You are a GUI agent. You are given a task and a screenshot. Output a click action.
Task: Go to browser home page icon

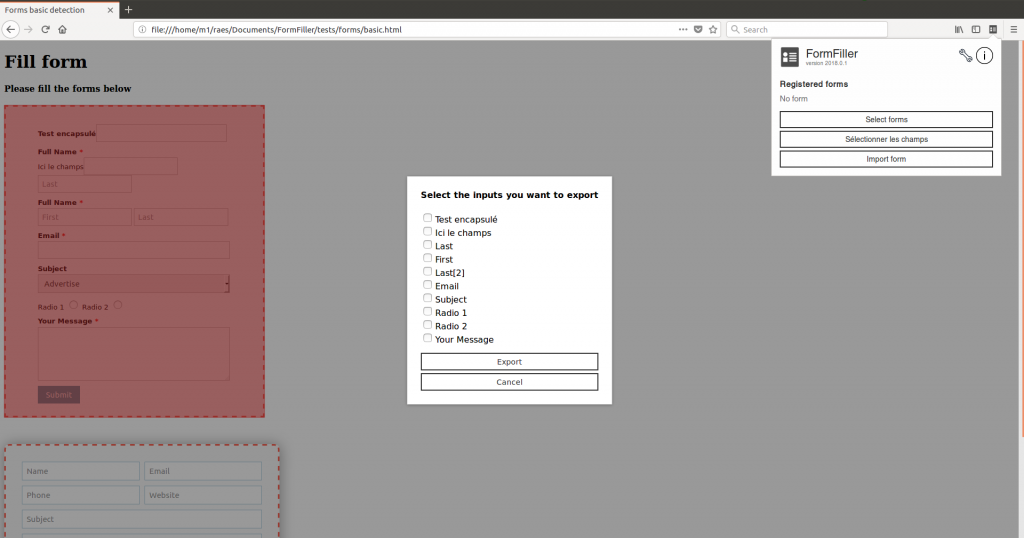tap(62, 30)
